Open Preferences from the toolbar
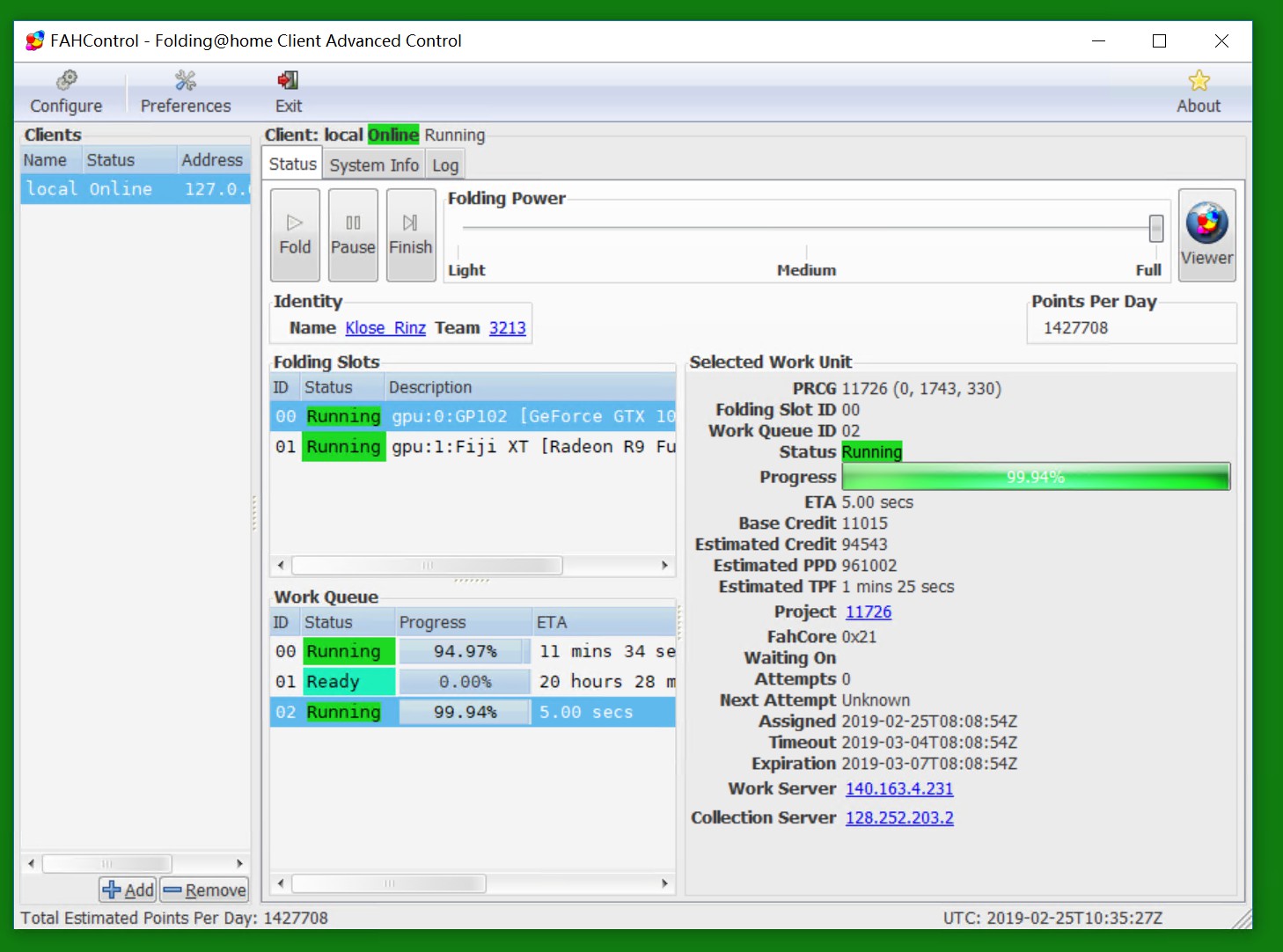Image resolution: width=1283 pixels, height=952 pixels. 186,92
